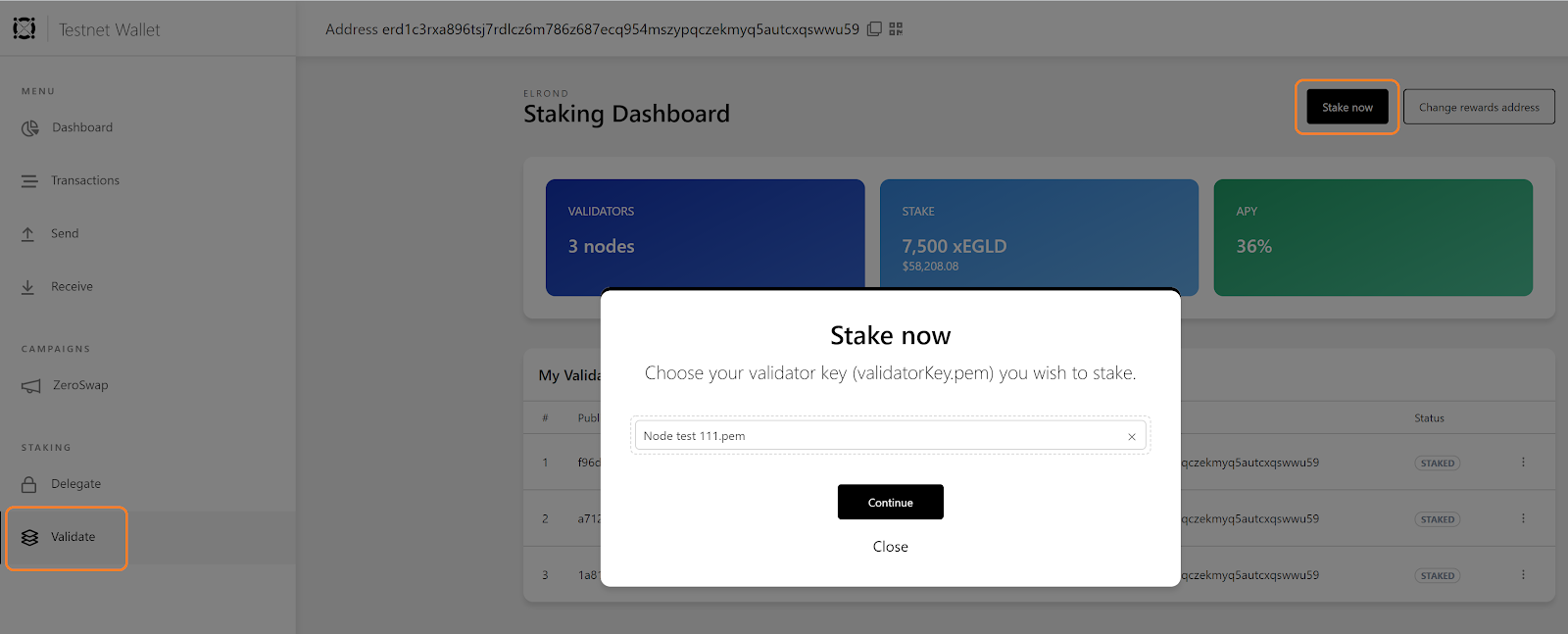Click the Stake now button
The image size is (1568, 634).
(1347, 107)
